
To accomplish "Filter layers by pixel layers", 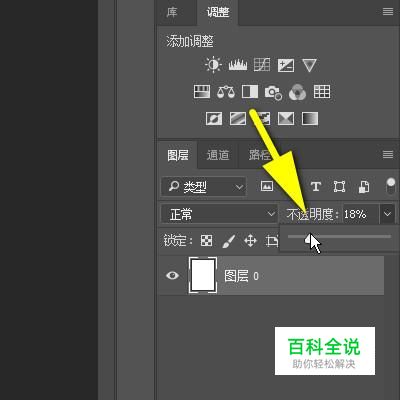I will click(267, 186).
